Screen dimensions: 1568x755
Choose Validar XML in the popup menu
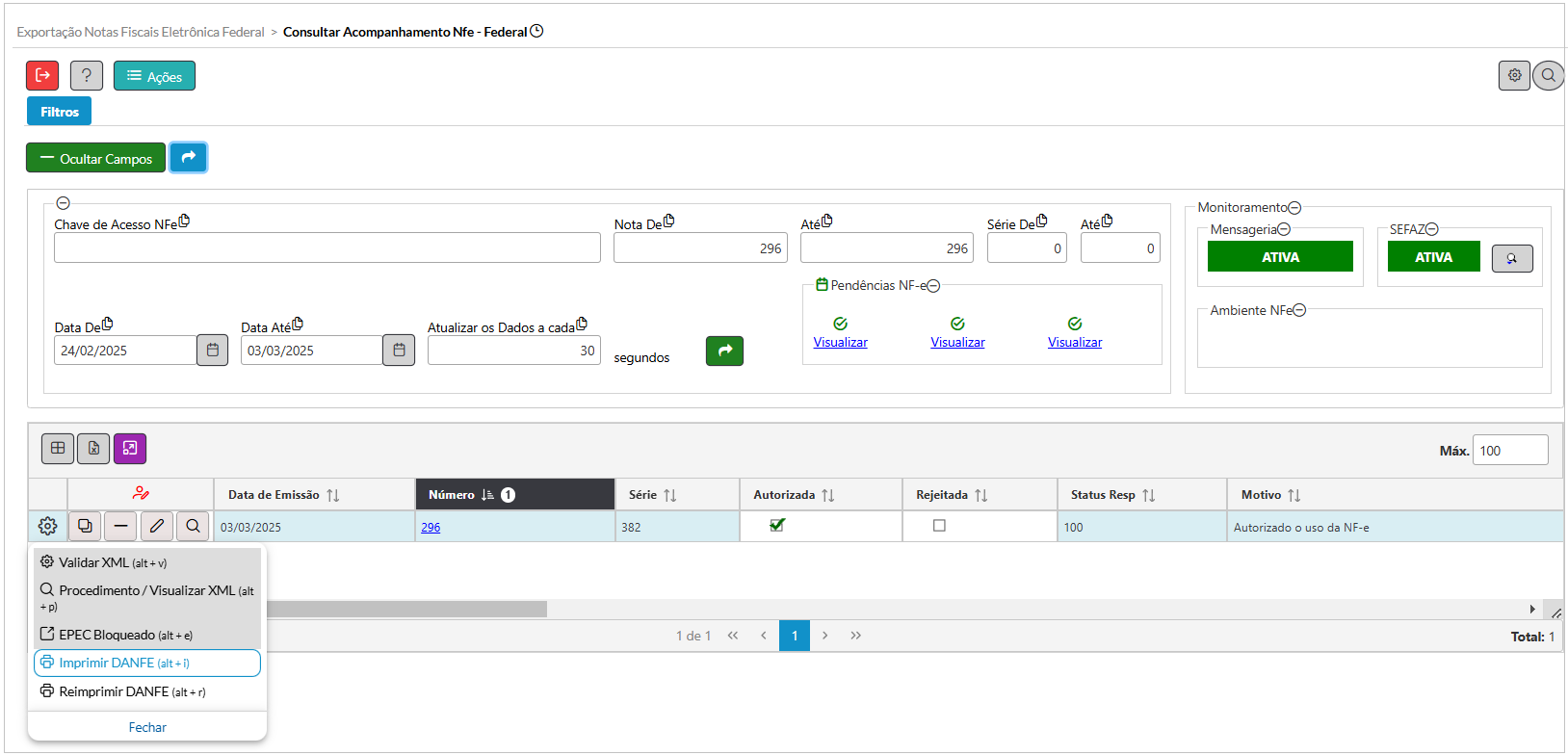click(112, 562)
